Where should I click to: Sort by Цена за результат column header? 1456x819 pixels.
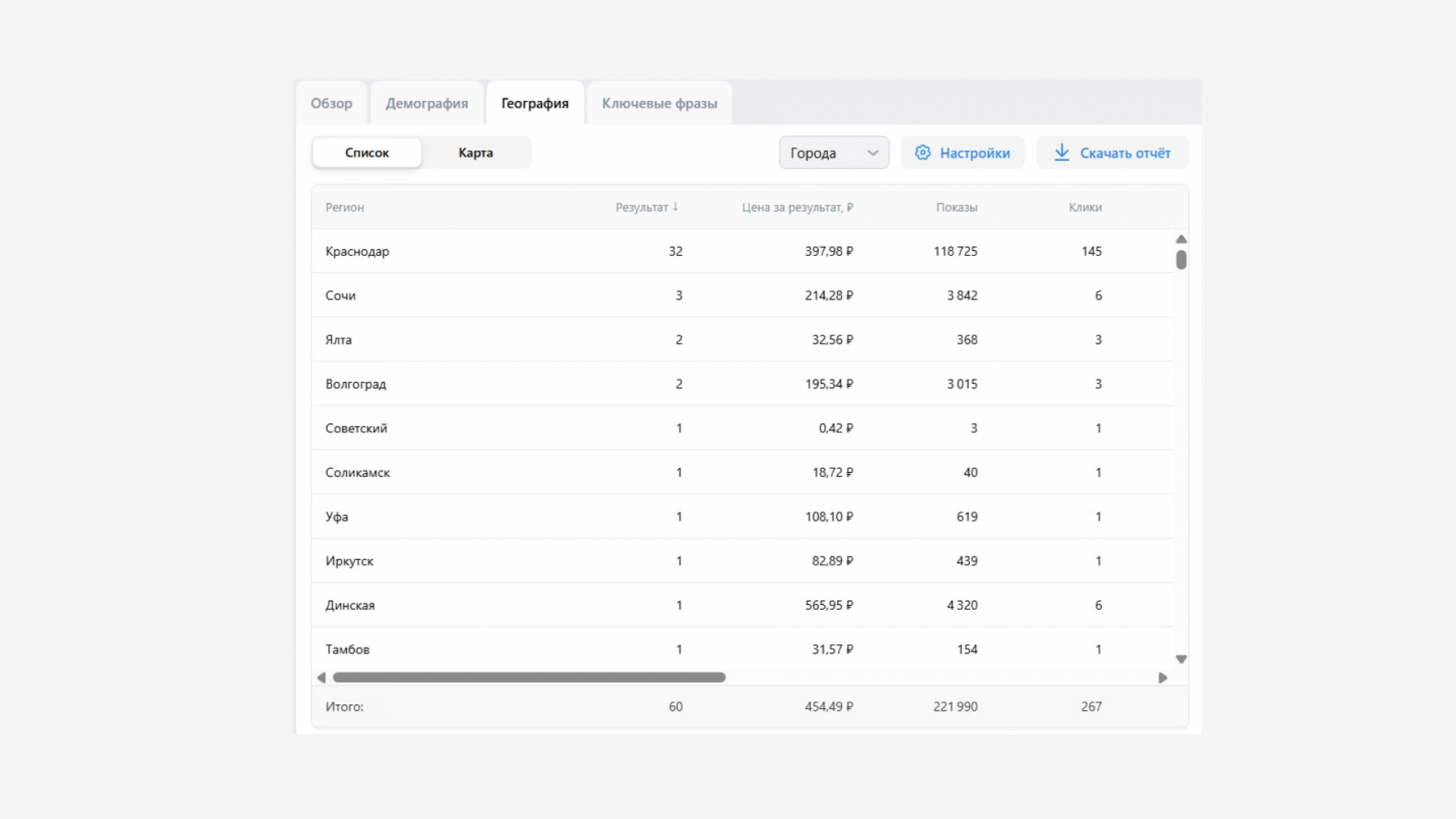(797, 207)
